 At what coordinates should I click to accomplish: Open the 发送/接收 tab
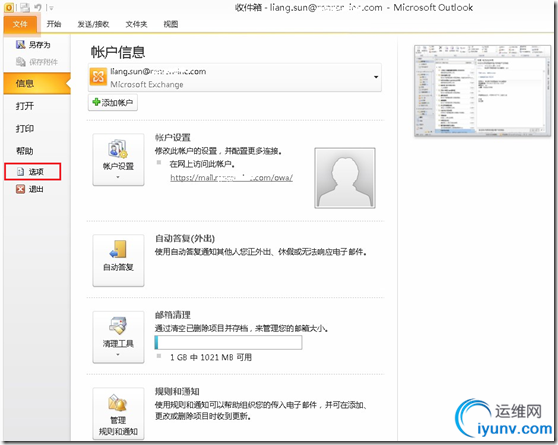[93, 24]
